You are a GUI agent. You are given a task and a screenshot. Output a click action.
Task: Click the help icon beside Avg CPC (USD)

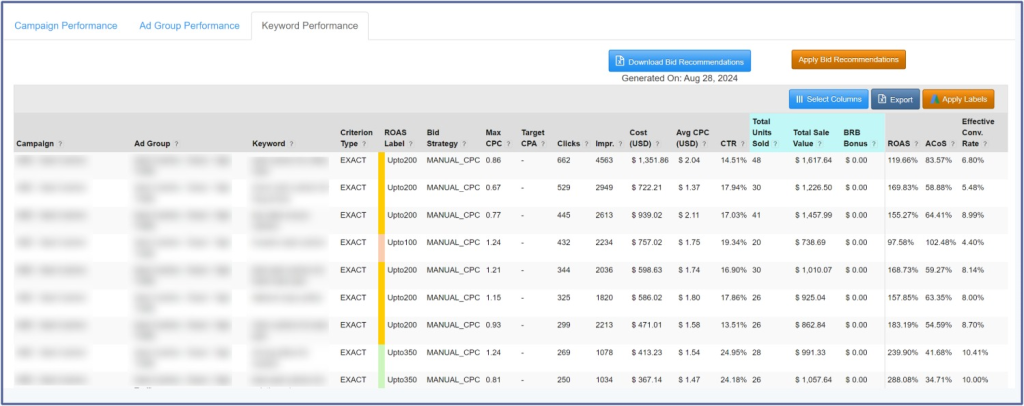[706, 144]
